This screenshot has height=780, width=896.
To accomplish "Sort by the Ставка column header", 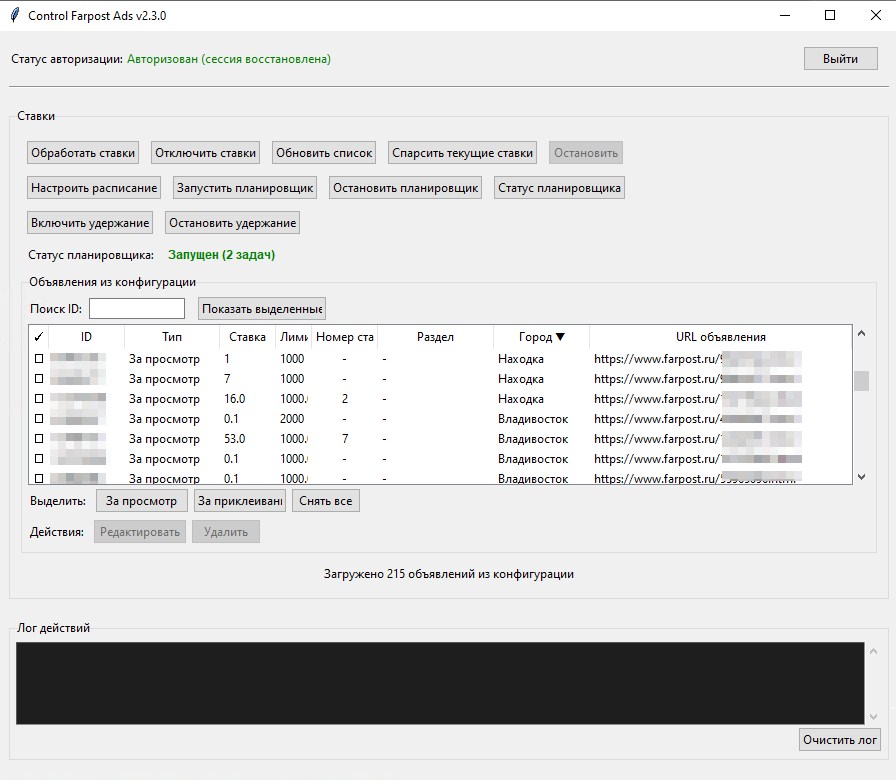I will [x=247, y=337].
